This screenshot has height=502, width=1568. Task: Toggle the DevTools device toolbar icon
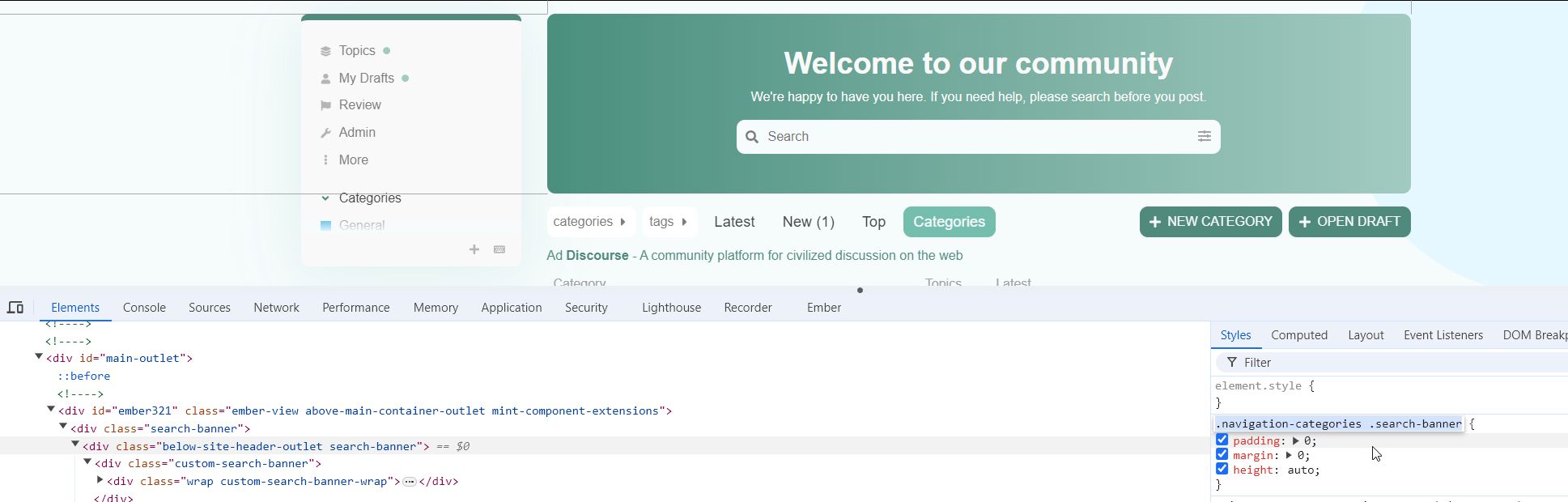click(x=15, y=308)
